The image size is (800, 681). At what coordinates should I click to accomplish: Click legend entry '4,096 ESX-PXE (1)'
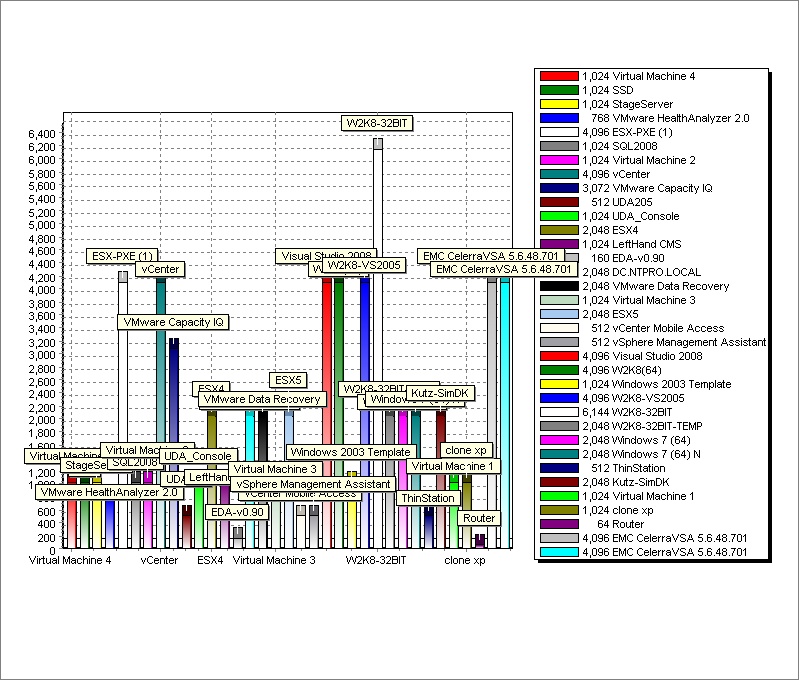[x=628, y=132]
